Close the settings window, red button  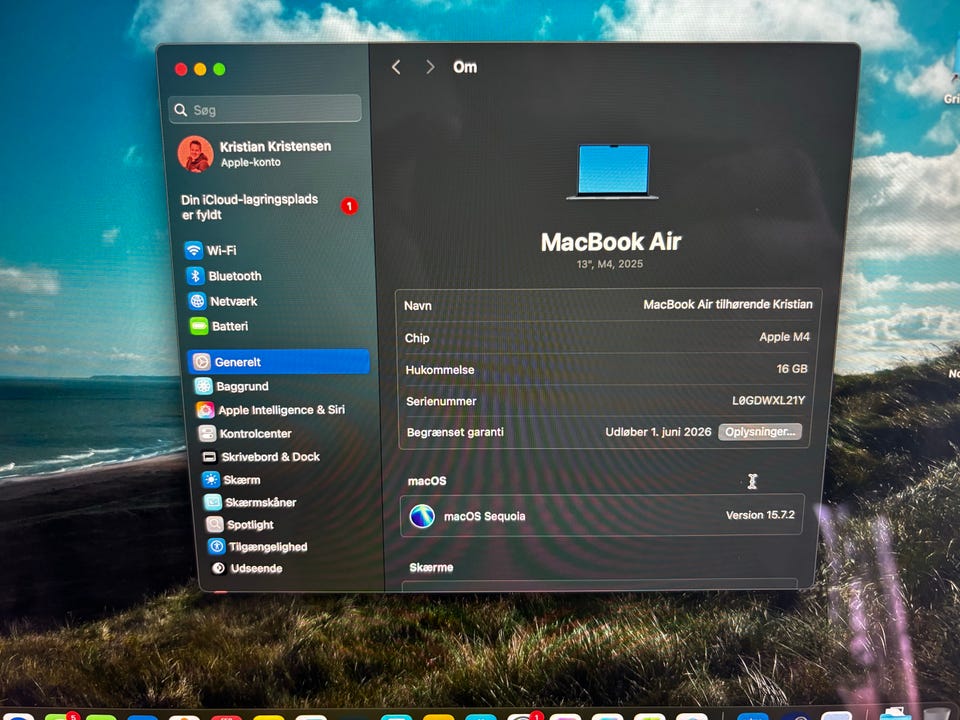[x=181, y=69]
